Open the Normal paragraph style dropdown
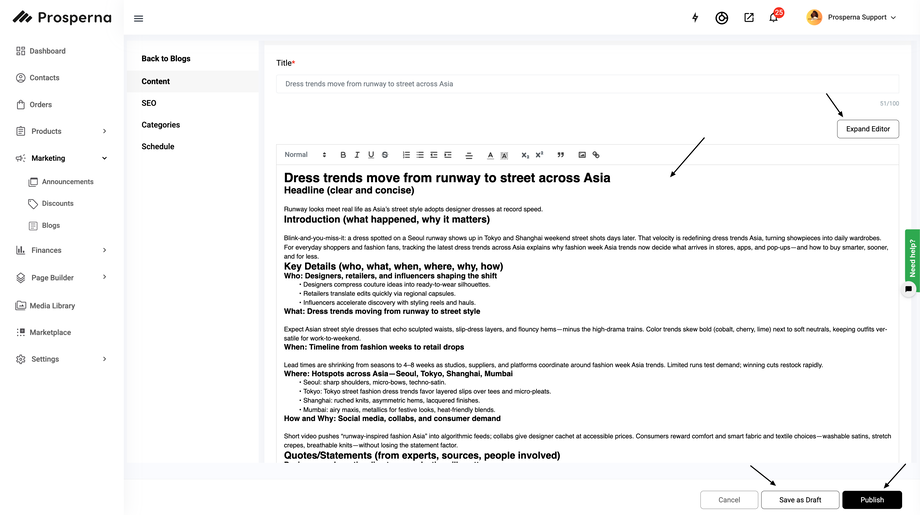The image size is (920, 515). pos(305,155)
